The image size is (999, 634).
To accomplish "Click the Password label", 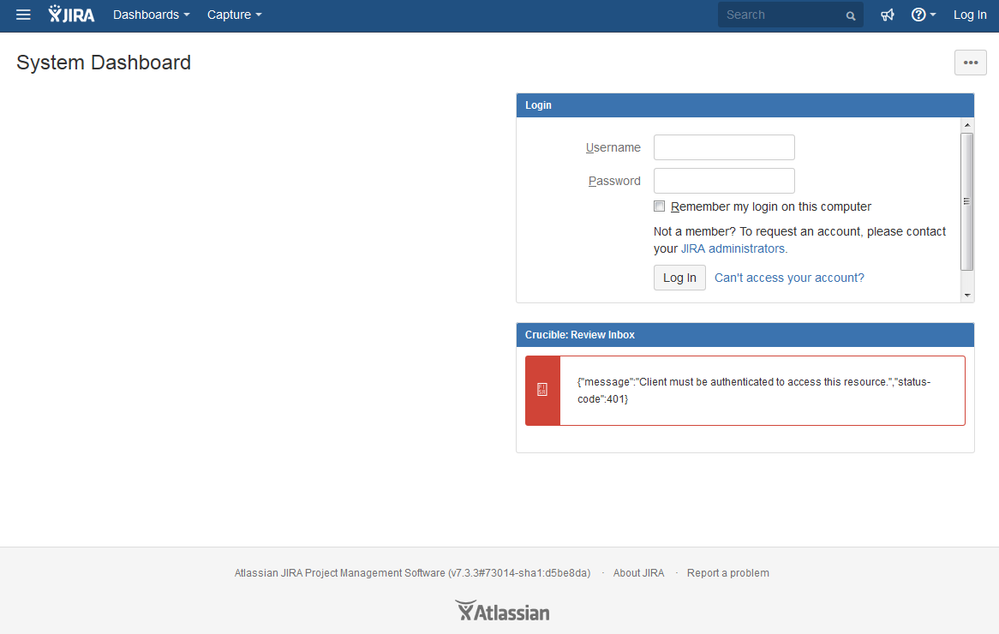I will tap(614, 181).
